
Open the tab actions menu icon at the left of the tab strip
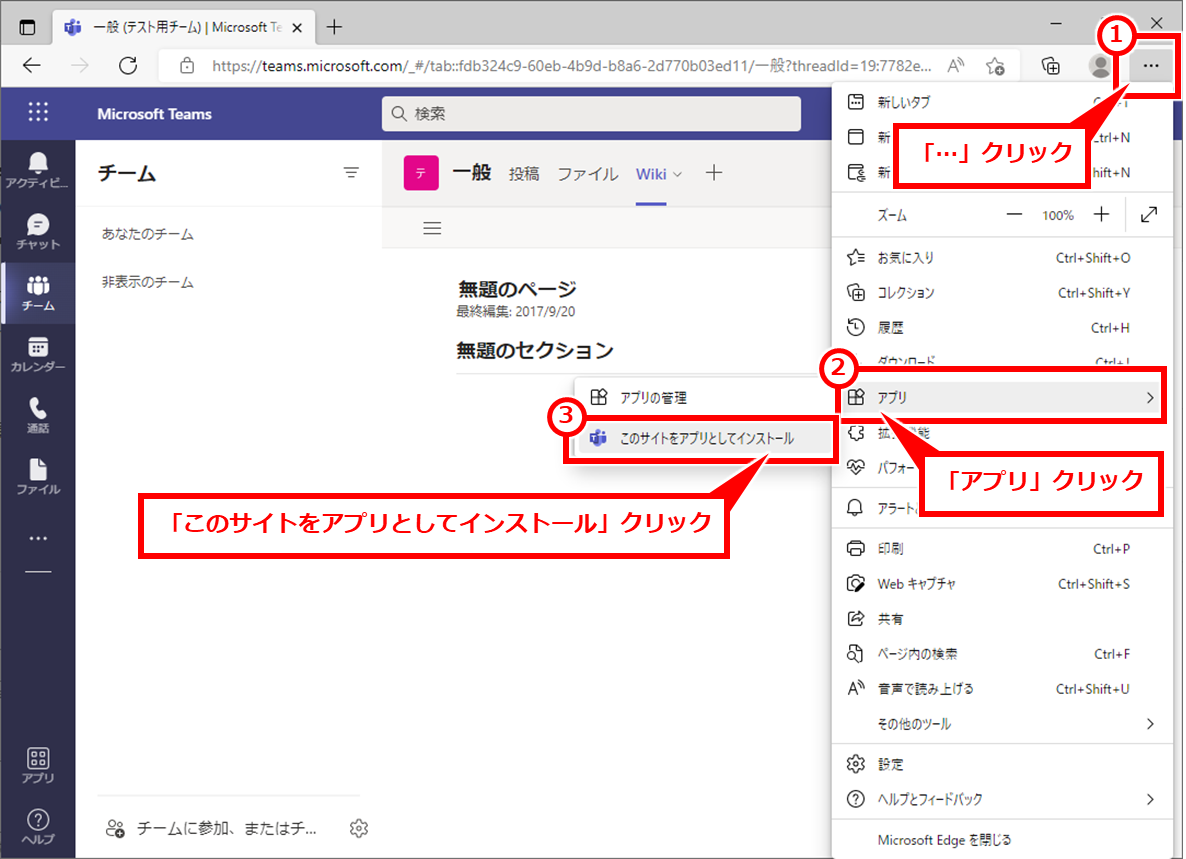click(27, 27)
